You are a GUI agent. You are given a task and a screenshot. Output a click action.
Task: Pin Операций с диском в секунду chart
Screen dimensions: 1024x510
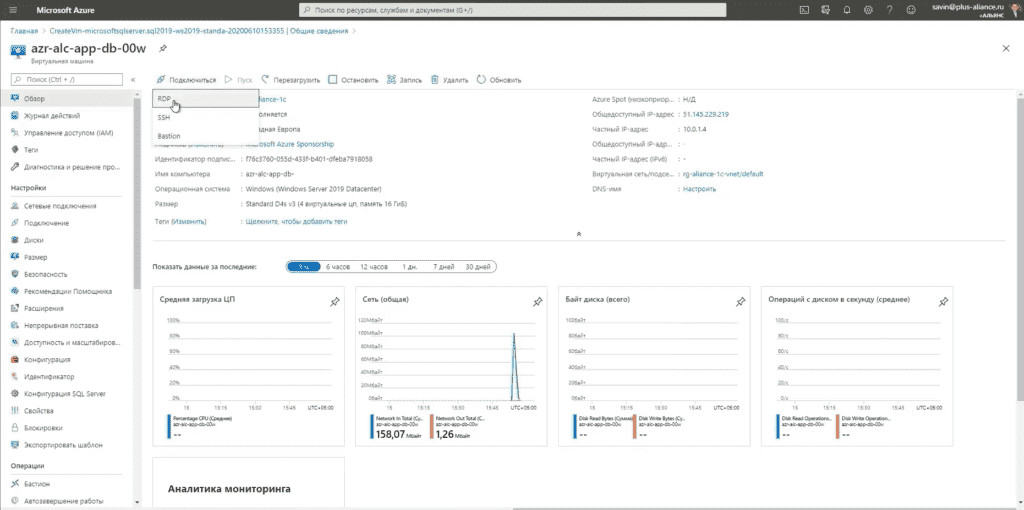943,302
